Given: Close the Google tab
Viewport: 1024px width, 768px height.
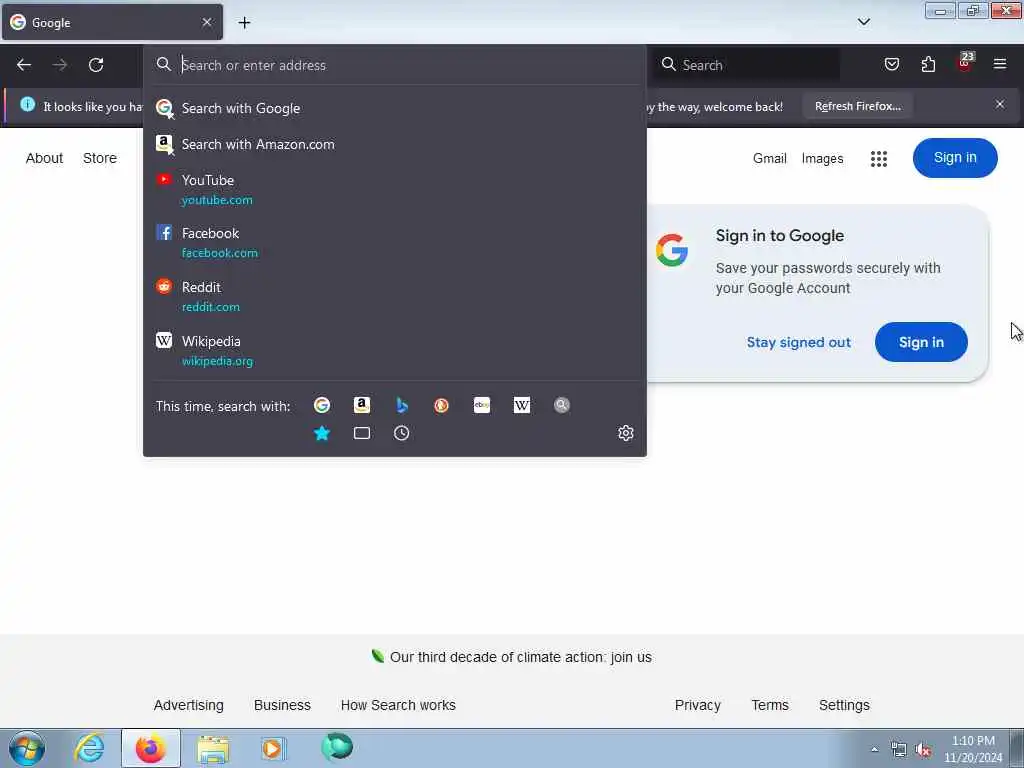Looking at the screenshot, I should [207, 22].
